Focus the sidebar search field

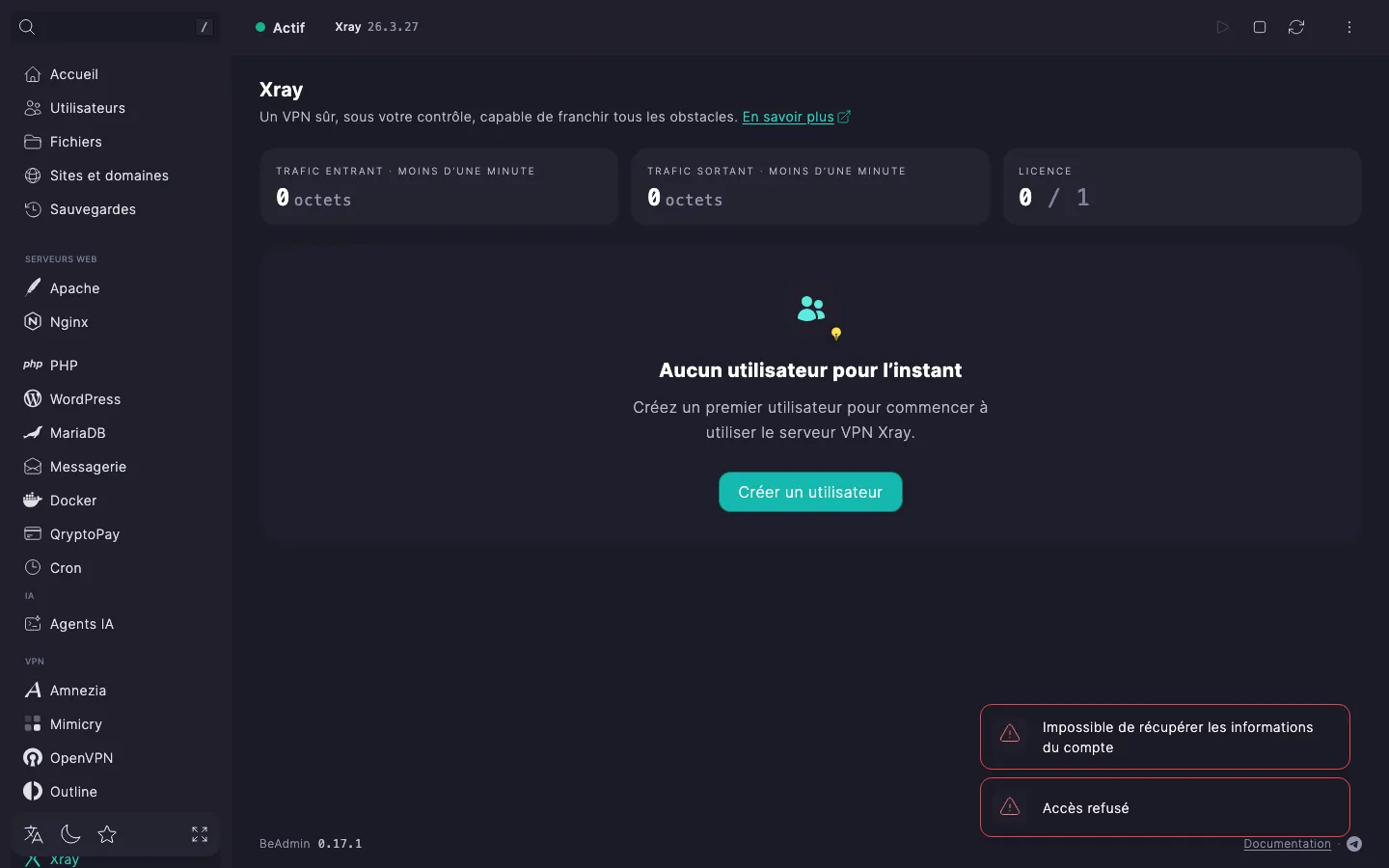(115, 27)
